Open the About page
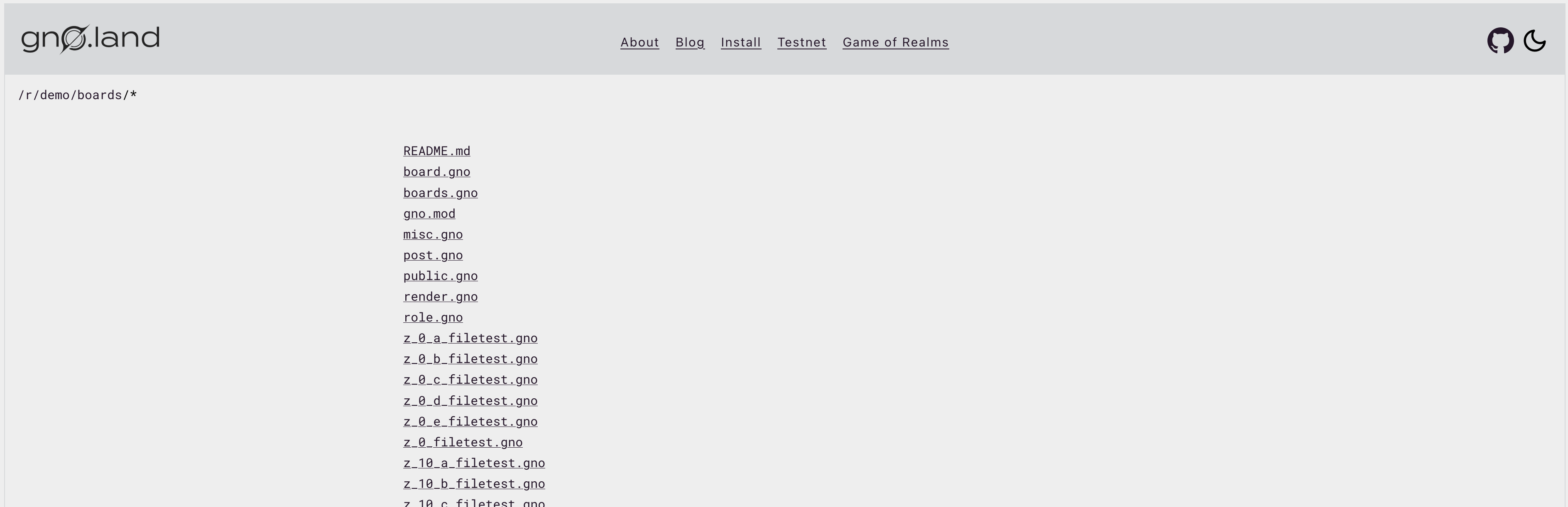 (x=640, y=43)
